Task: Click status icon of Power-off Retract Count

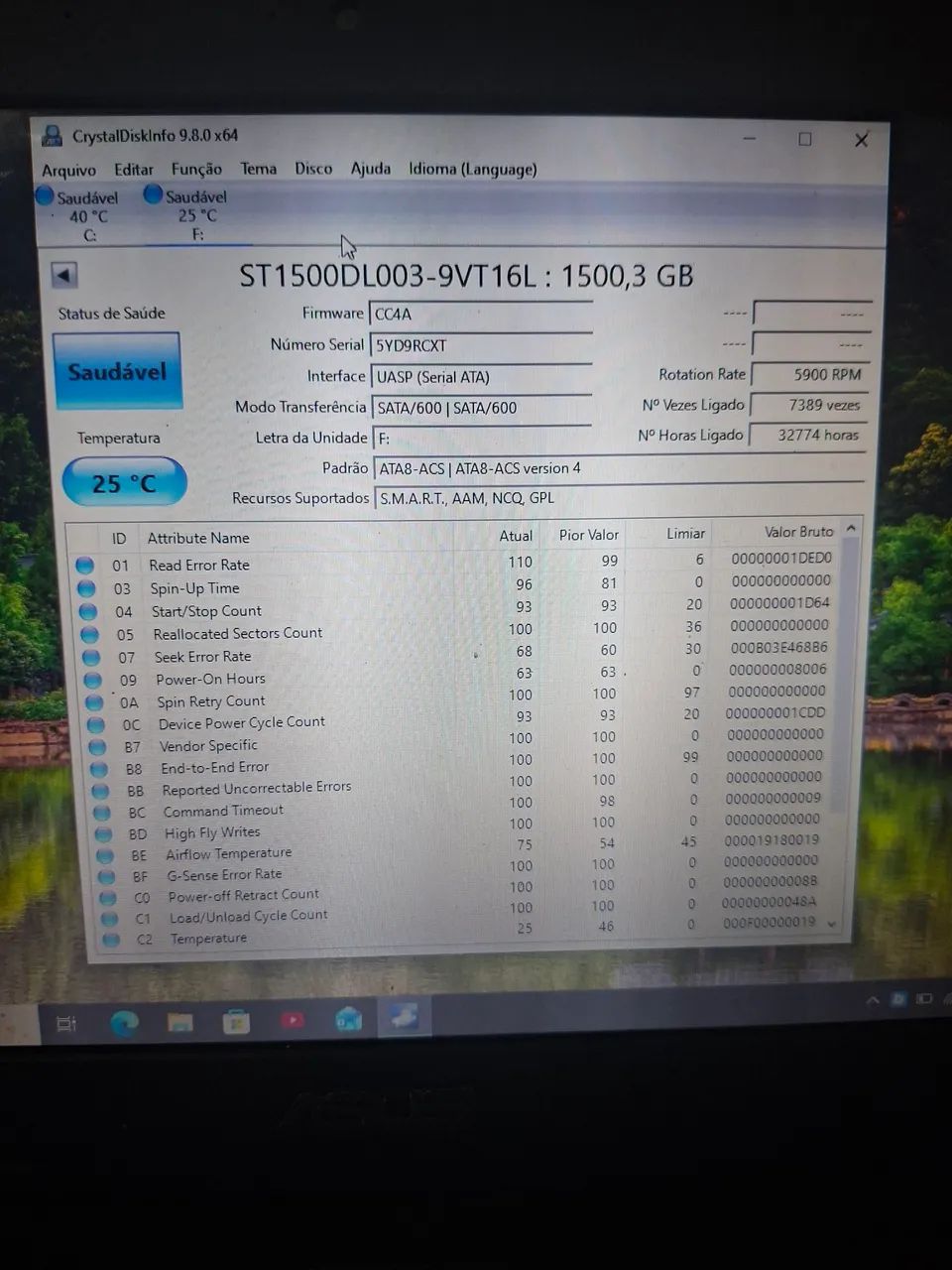Action: tap(109, 898)
